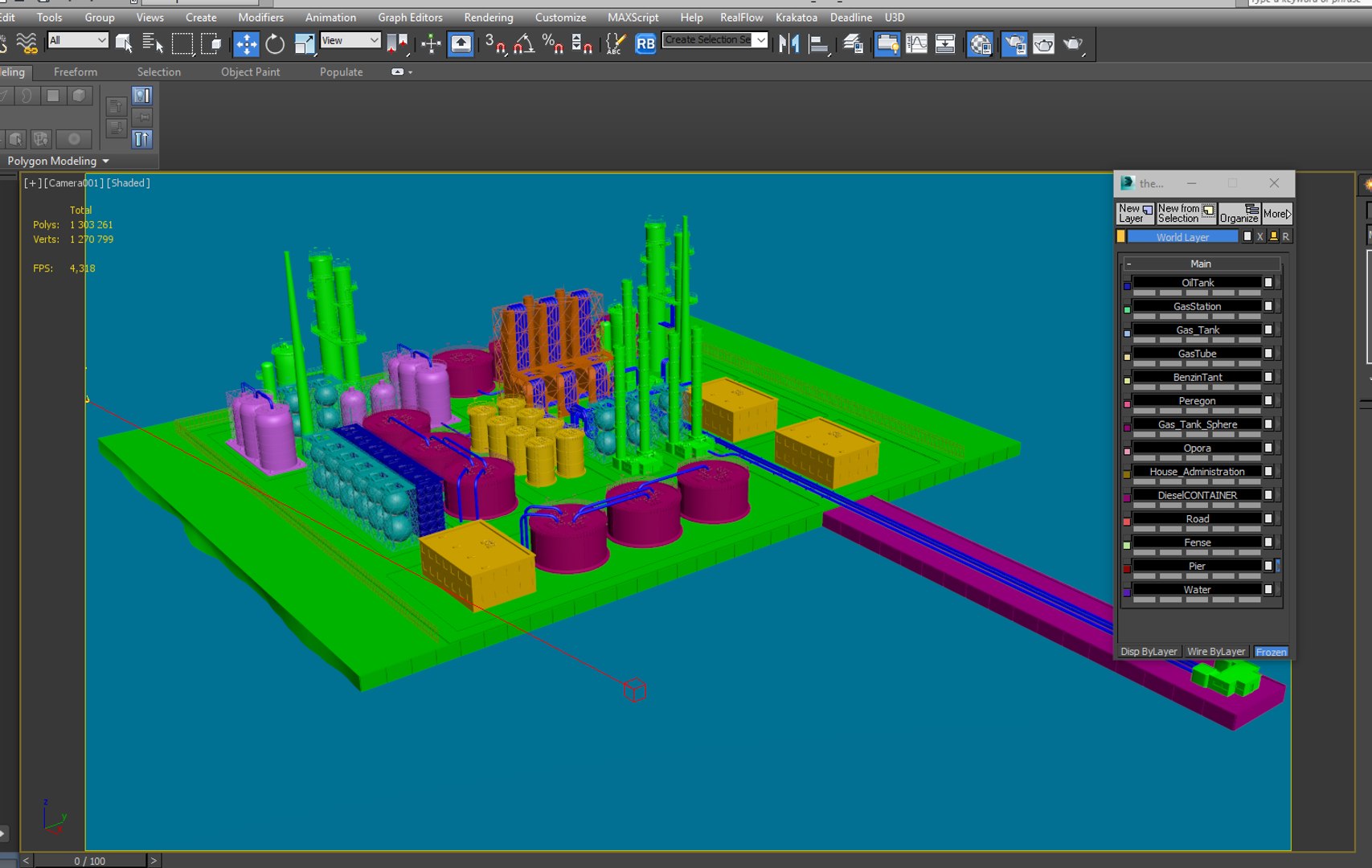Click the Select Object arrow tool

tap(124, 43)
